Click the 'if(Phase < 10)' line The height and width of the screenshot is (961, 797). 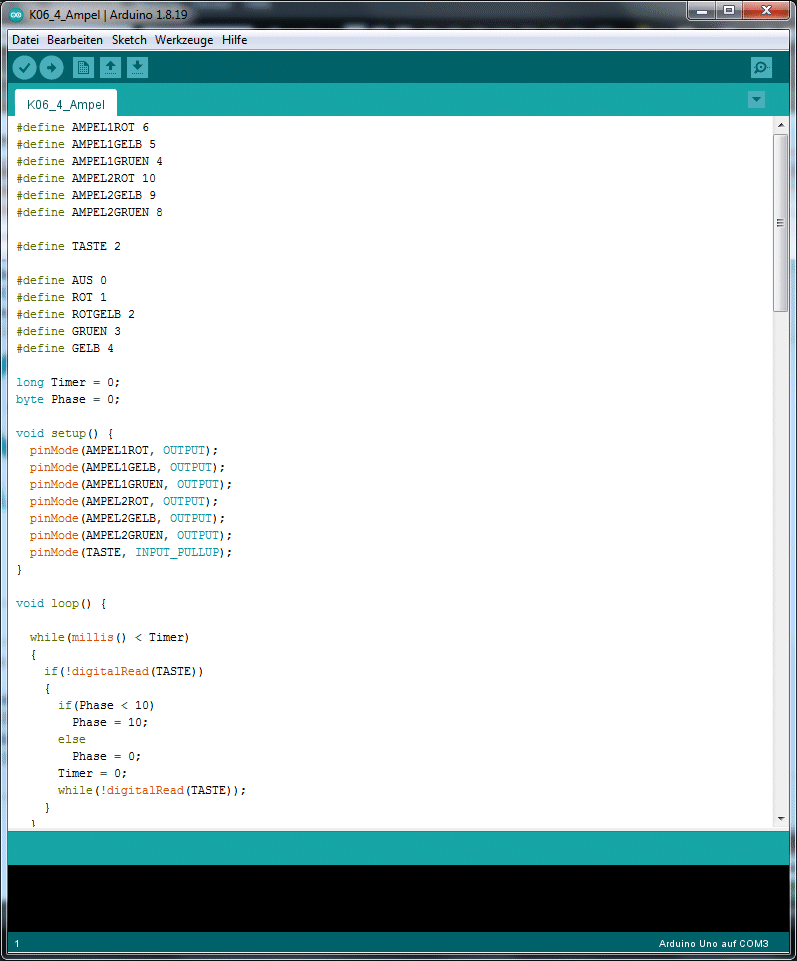[106, 705]
